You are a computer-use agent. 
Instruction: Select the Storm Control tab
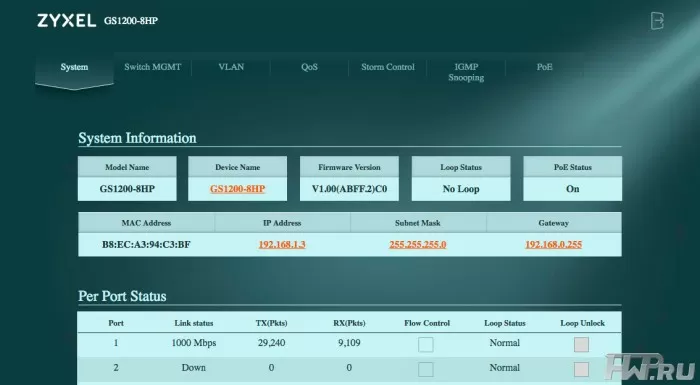click(388, 67)
